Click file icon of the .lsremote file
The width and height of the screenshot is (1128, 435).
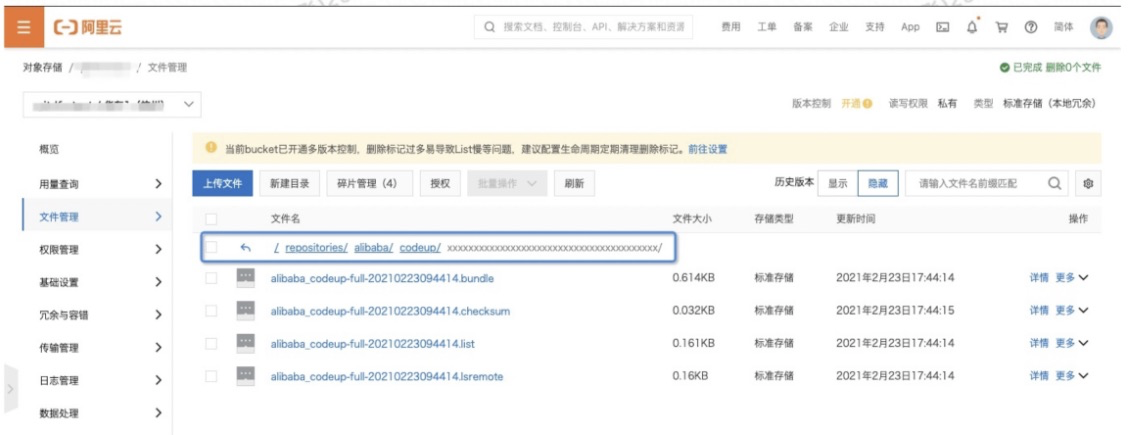pos(245,375)
